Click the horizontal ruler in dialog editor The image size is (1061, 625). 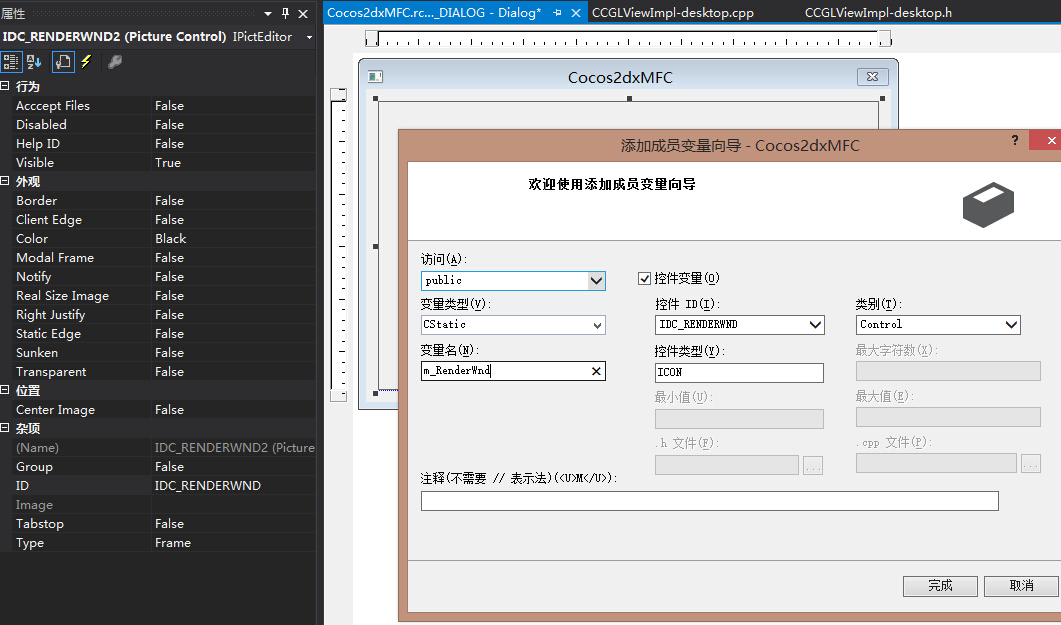coord(628,39)
